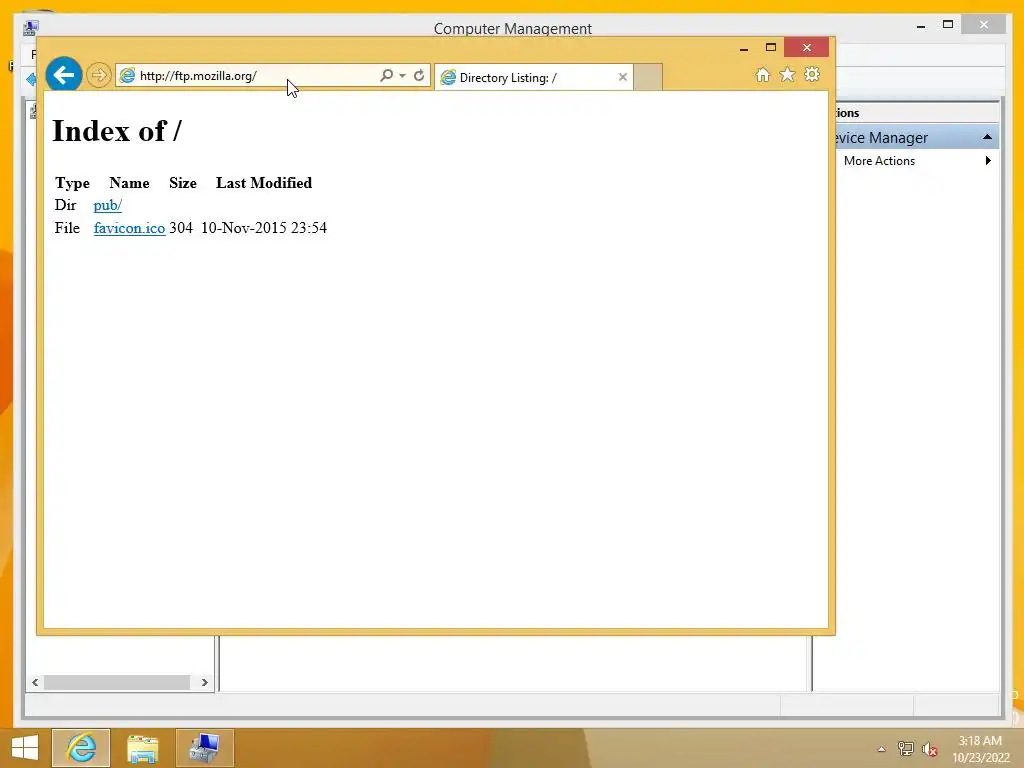Click the Last Modified column header
Viewport: 1024px width, 768px height.
(x=264, y=183)
